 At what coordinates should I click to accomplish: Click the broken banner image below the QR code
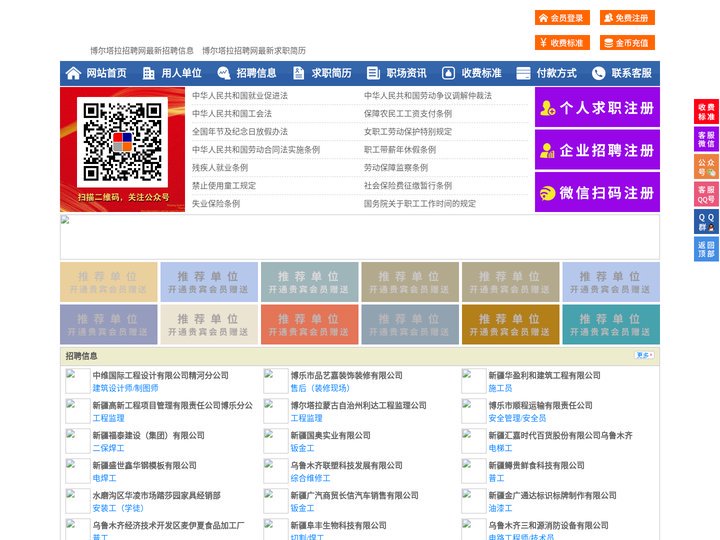coord(360,237)
